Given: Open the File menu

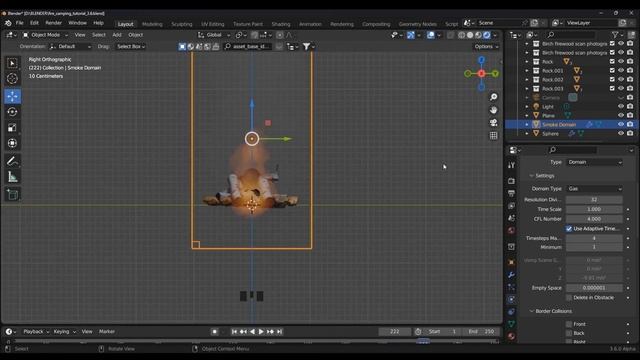Looking at the screenshot, I should coord(20,23).
